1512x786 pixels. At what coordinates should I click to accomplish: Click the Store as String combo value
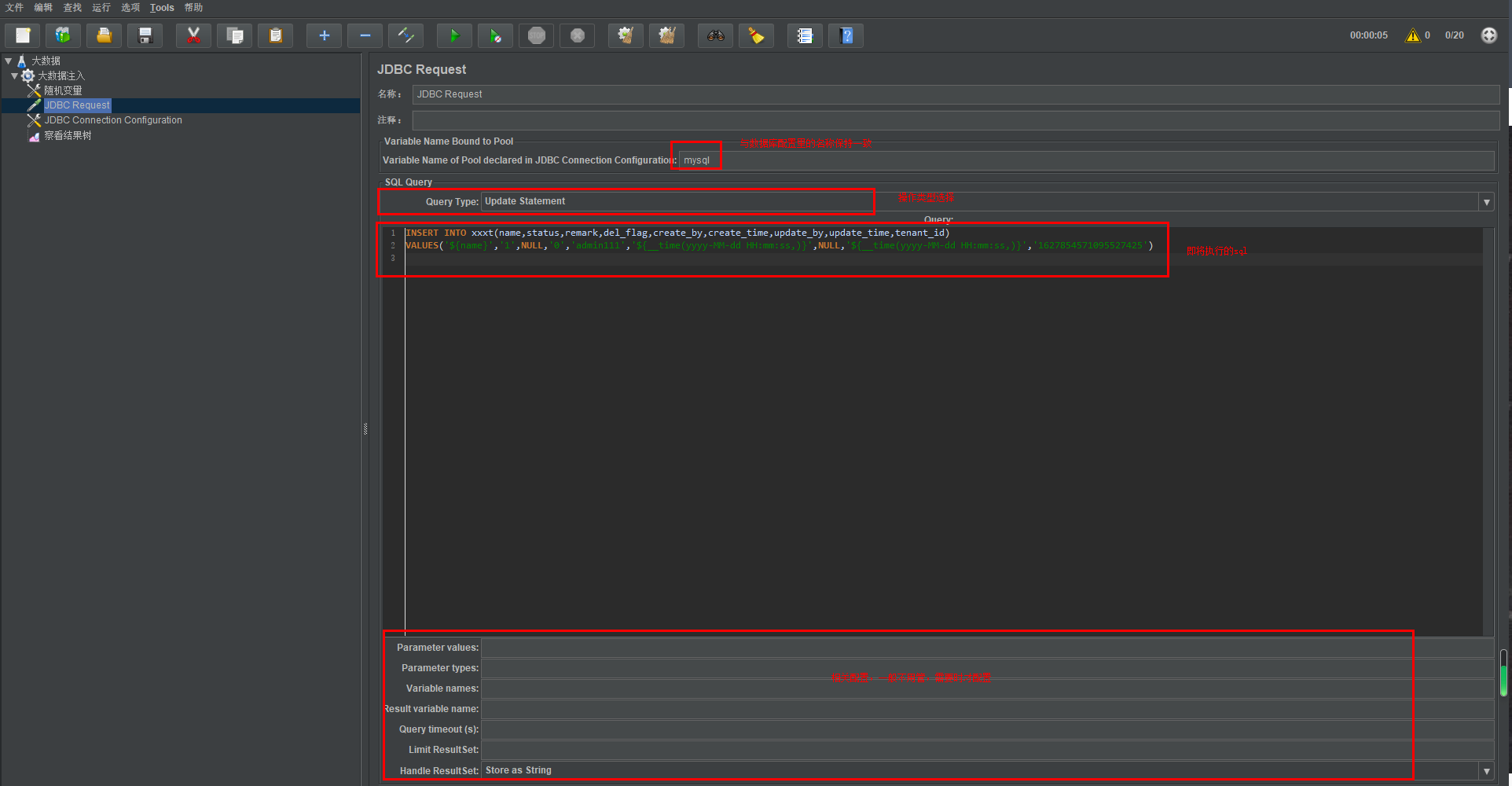(x=979, y=771)
